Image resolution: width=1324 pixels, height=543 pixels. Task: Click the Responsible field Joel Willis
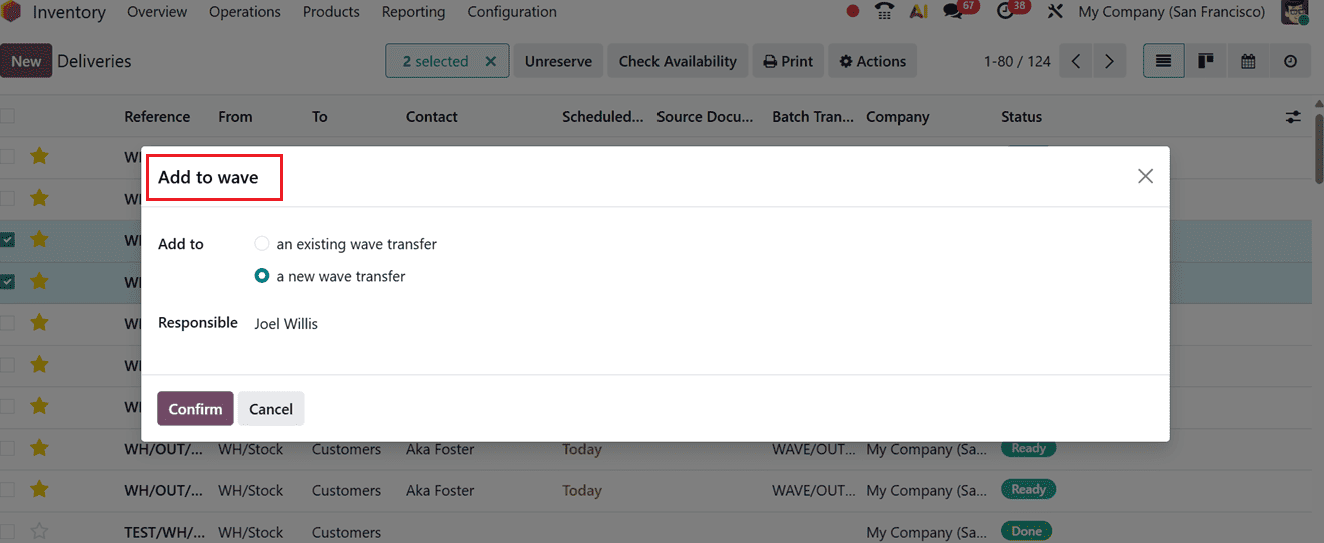tap(286, 323)
